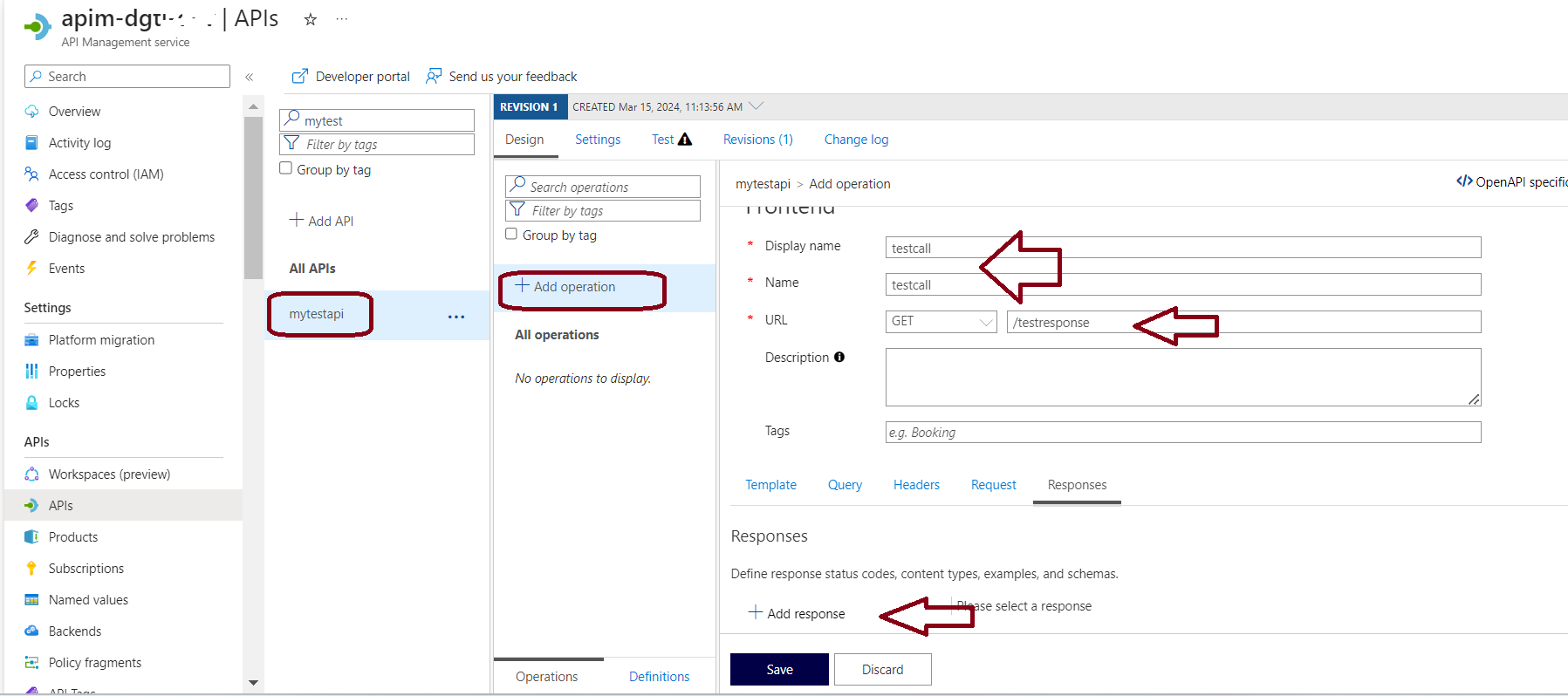Click the Filter by tags field for APIs
The image size is (1568, 696).
pyautogui.click(x=377, y=144)
